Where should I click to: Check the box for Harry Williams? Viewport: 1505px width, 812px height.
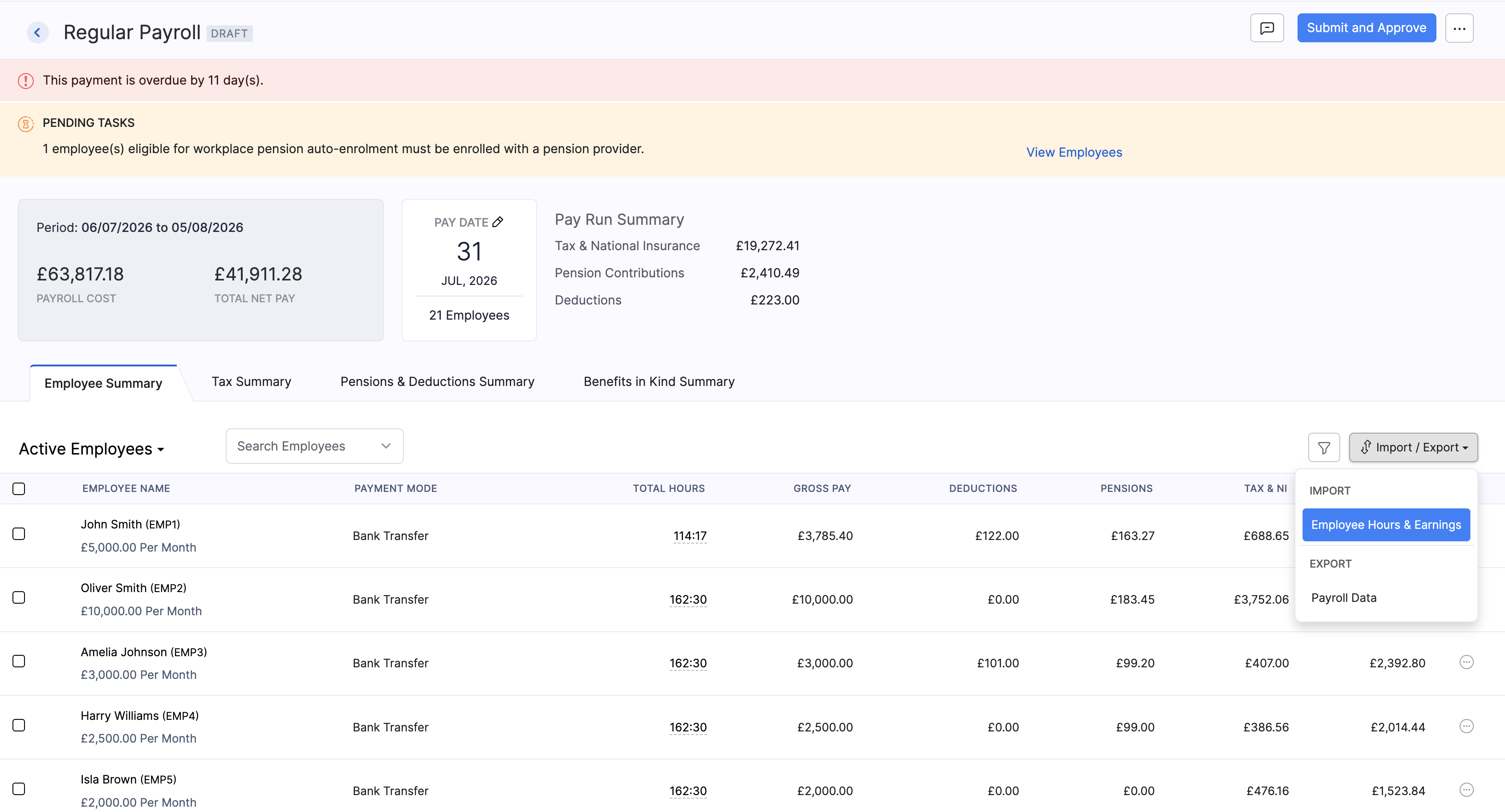point(19,726)
